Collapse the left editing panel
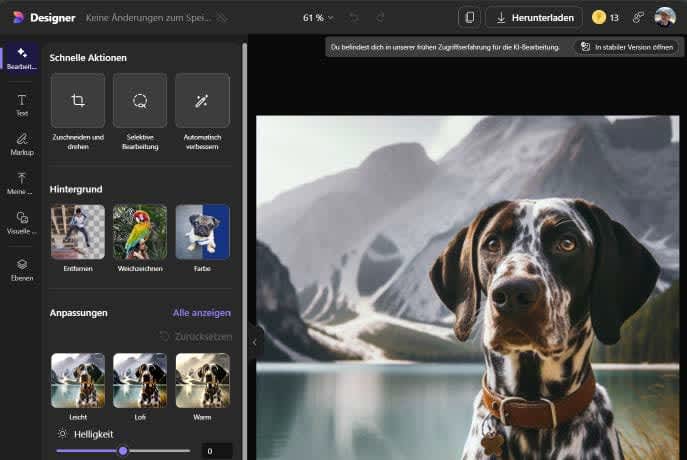This screenshot has height=460, width=687. 254,342
